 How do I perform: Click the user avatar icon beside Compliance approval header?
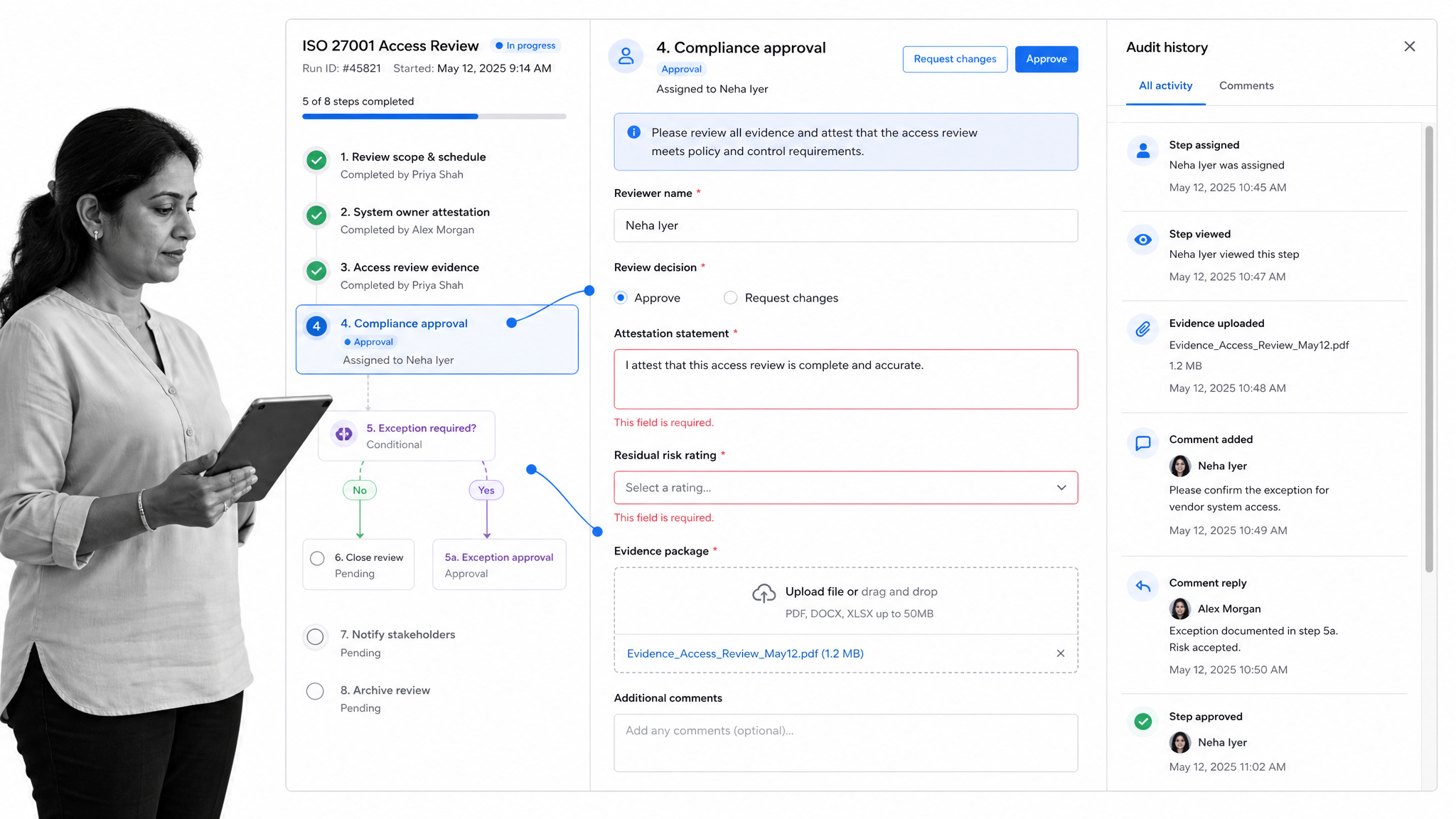tap(626, 56)
